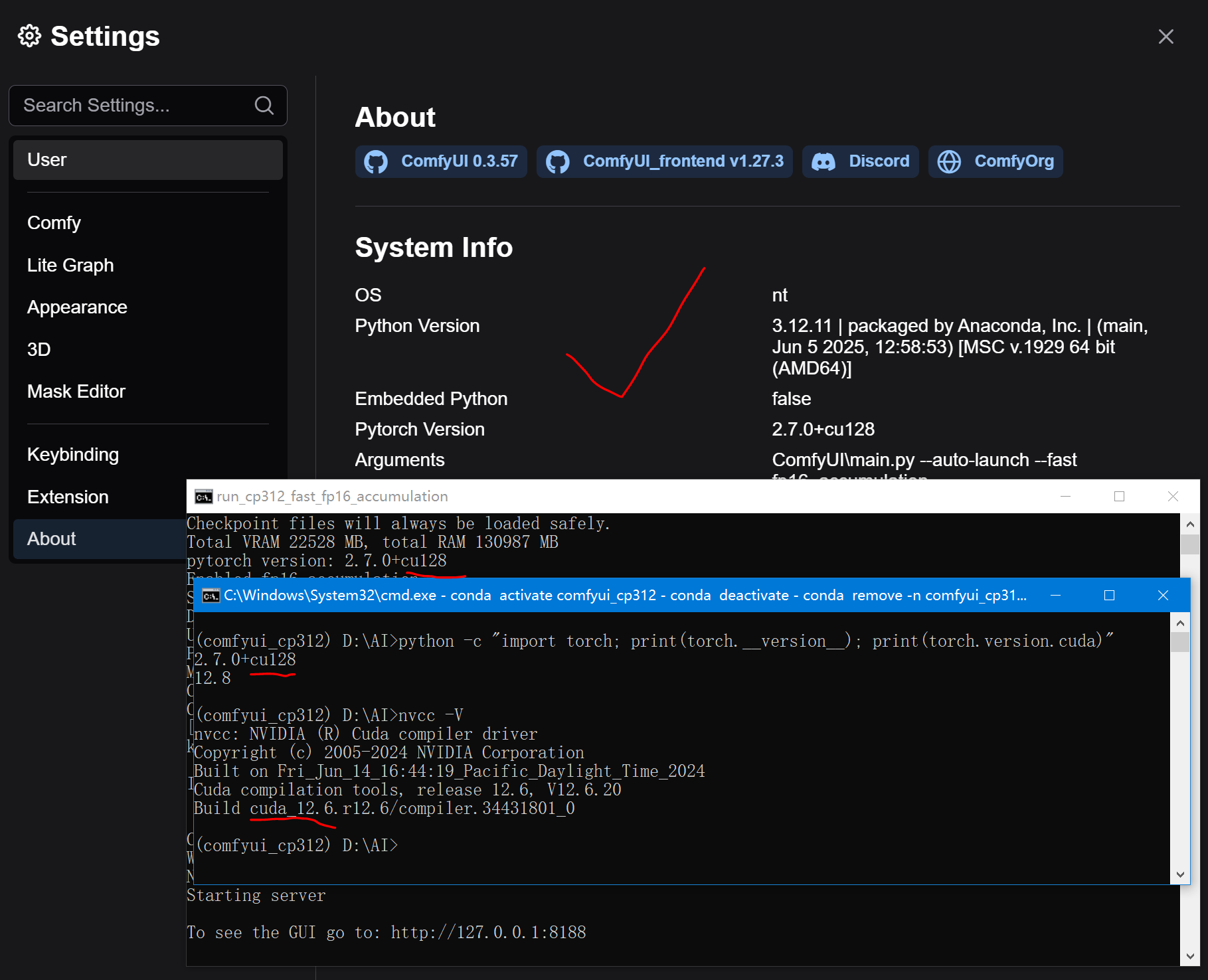Open the Mask Editor settings category
The image size is (1208, 980).
[x=147, y=391]
